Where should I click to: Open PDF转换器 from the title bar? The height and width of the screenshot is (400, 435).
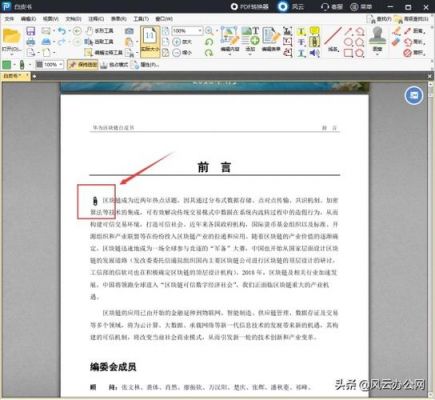pyautogui.click(x=250, y=6)
